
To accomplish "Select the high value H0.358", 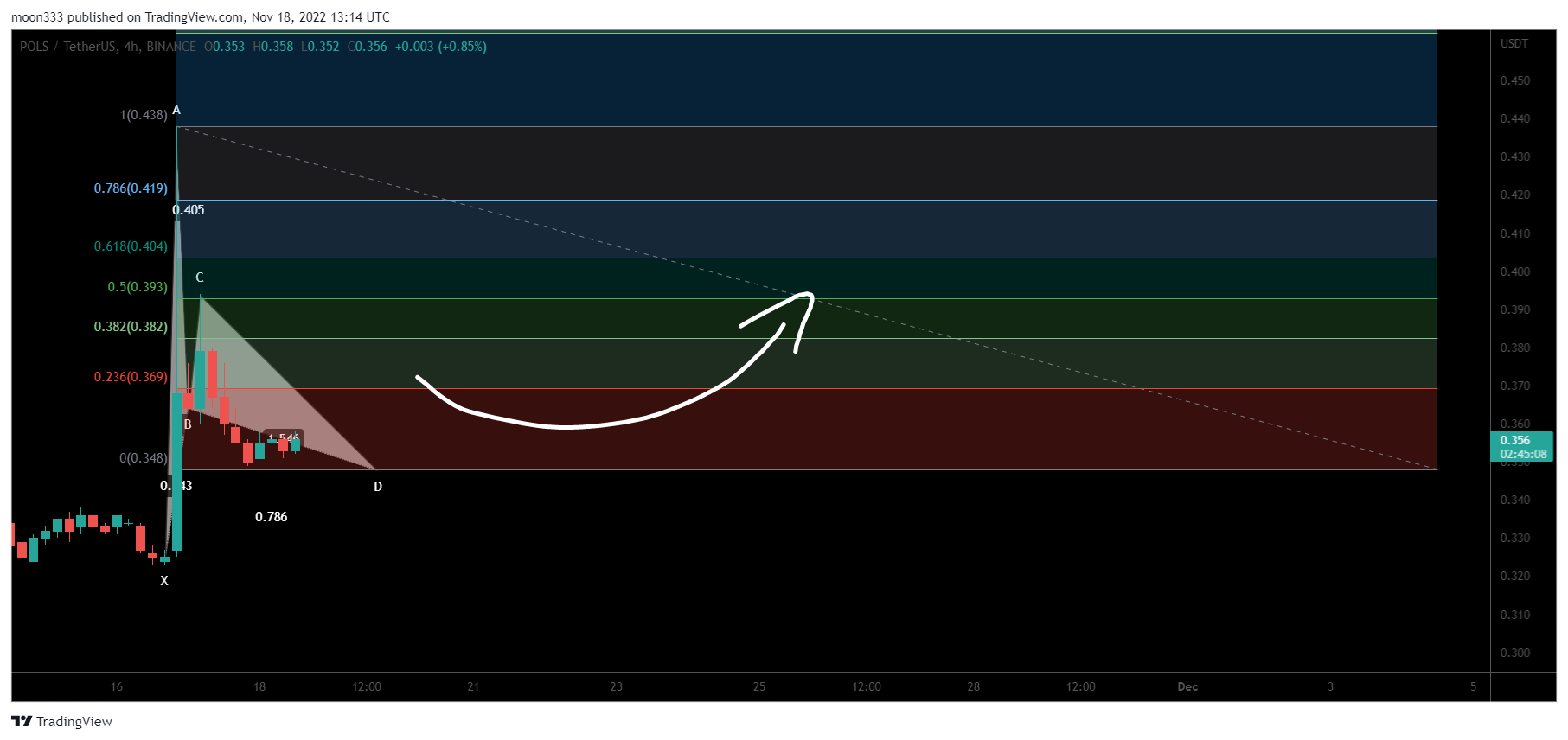I will coord(273,47).
